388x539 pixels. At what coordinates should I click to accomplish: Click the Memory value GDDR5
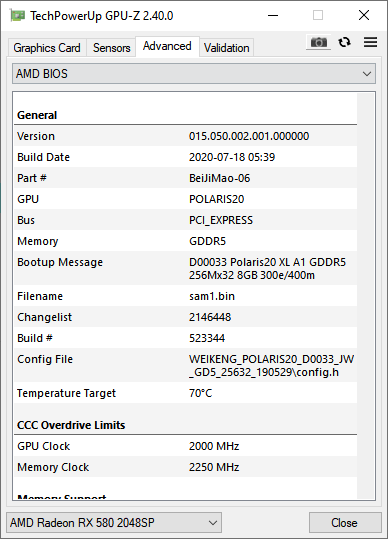click(x=208, y=241)
